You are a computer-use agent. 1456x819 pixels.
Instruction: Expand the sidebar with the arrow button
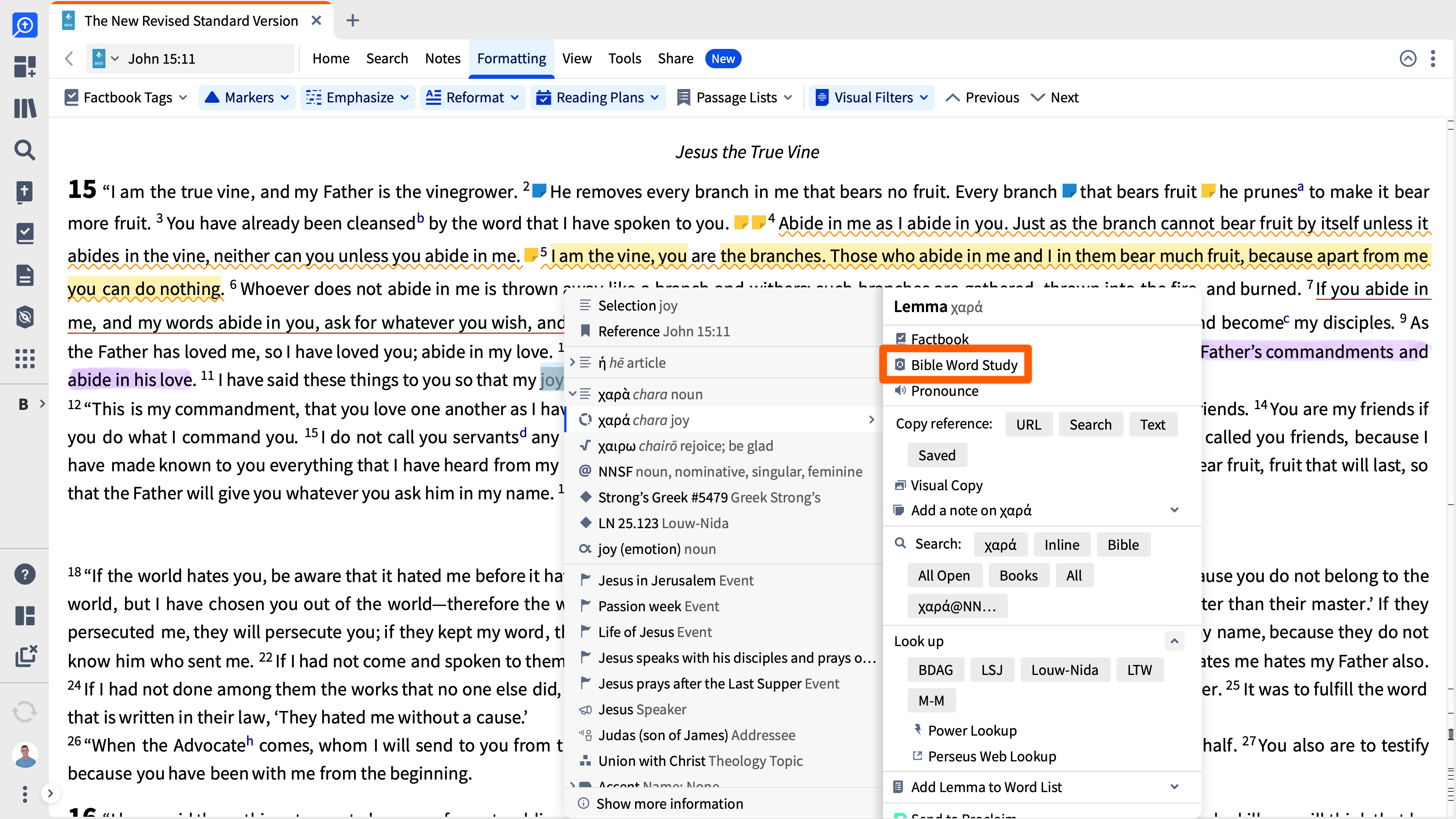click(50, 794)
